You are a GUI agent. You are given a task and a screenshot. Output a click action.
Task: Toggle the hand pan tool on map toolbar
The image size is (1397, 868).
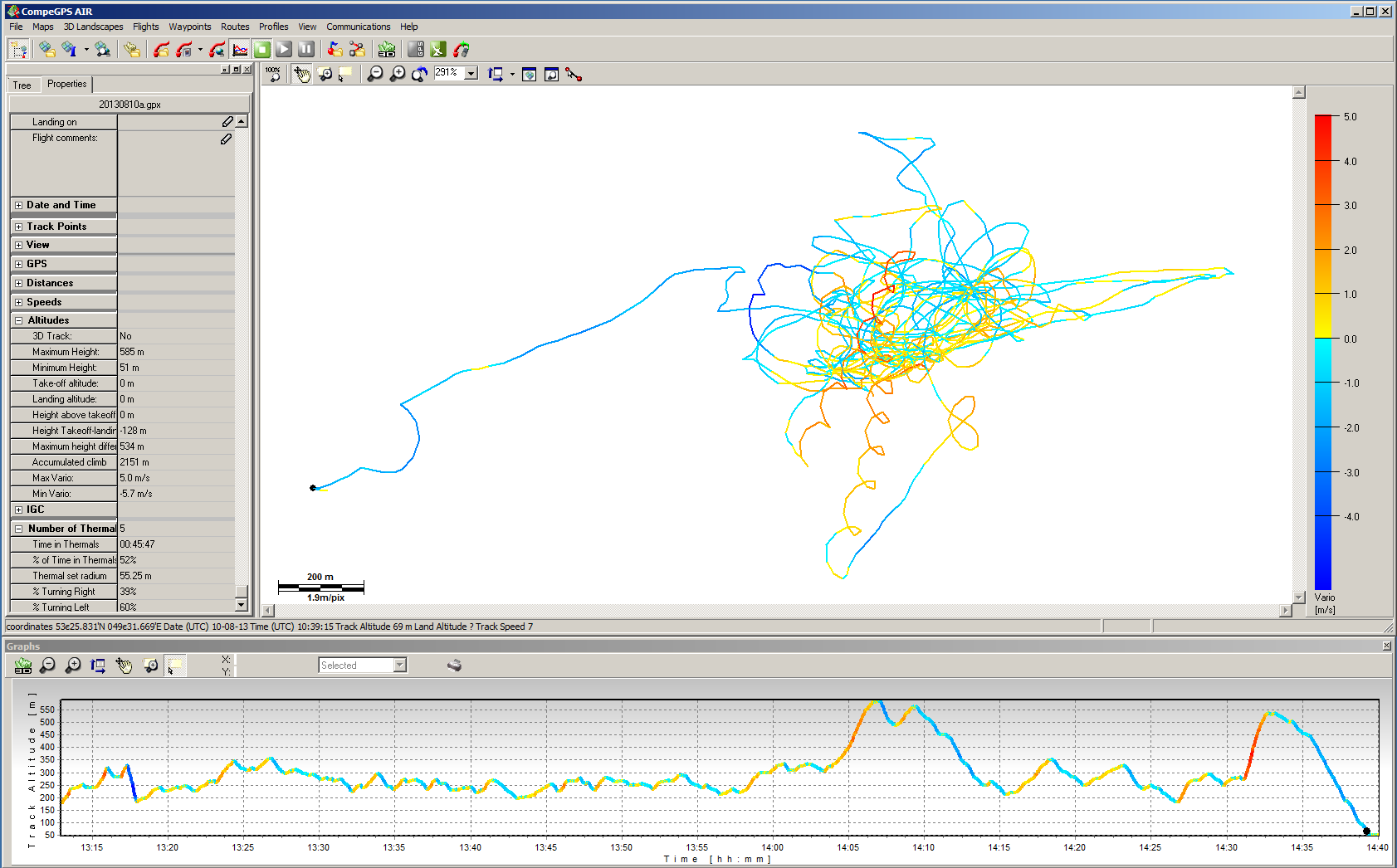(301, 75)
